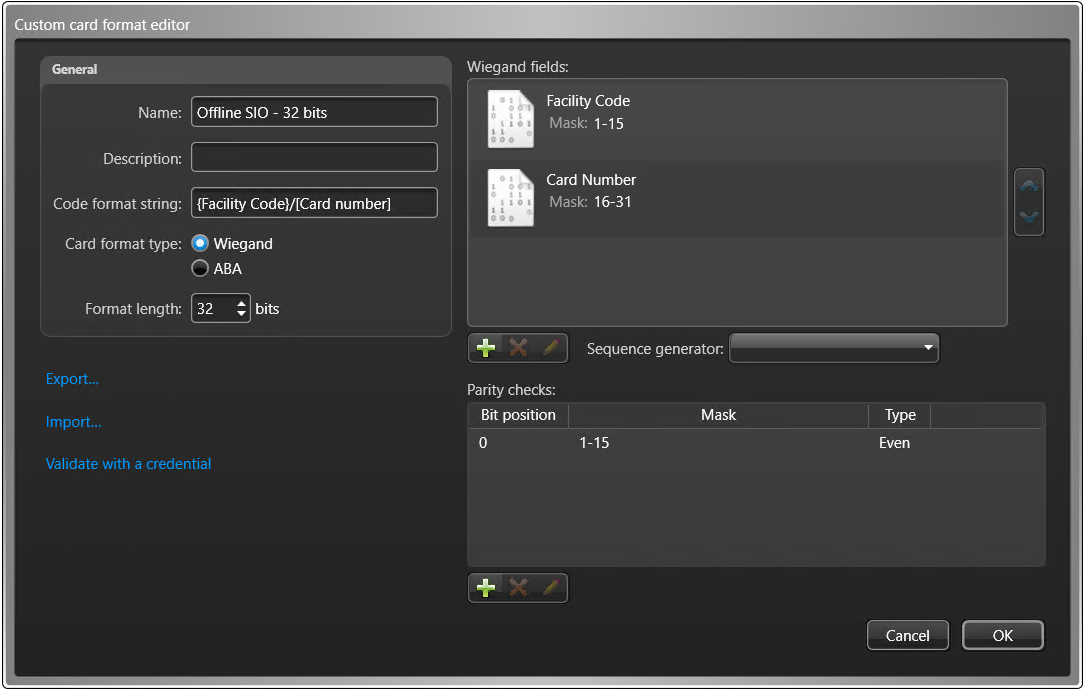Sort by Type column header
Screen dimensions: 1085x690
(x=900, y=415)
